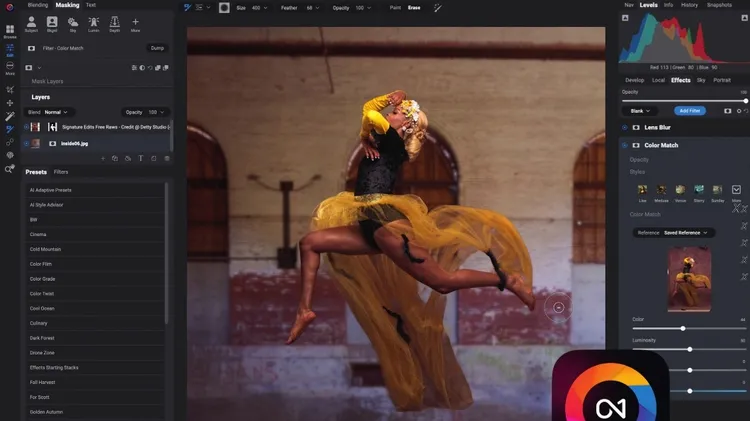
Task: Apply the Starry style preset icon
Action: coord(698,190)
